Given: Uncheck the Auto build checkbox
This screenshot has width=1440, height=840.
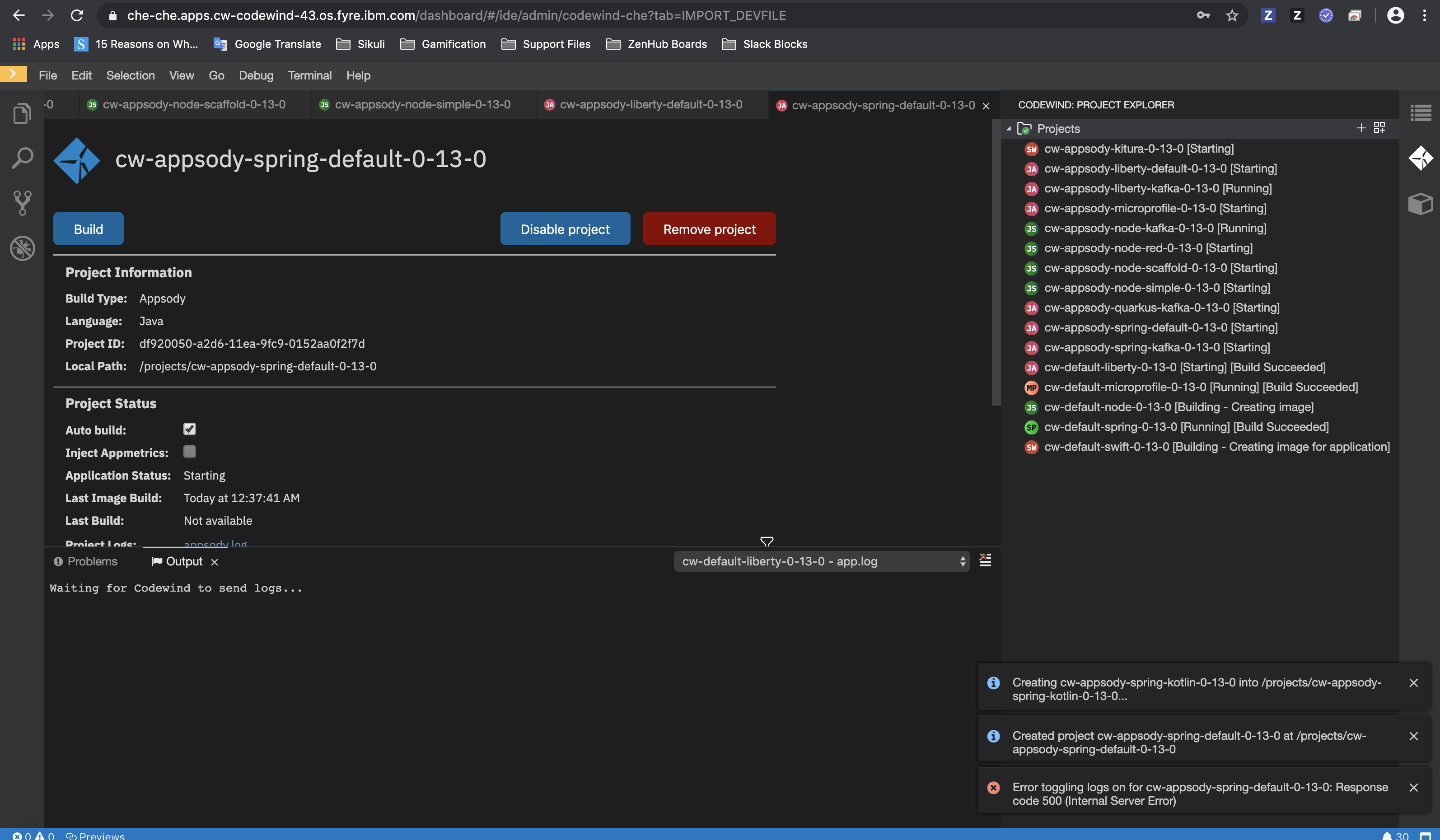Looking at the screenshot, I should tap(189, 429).
